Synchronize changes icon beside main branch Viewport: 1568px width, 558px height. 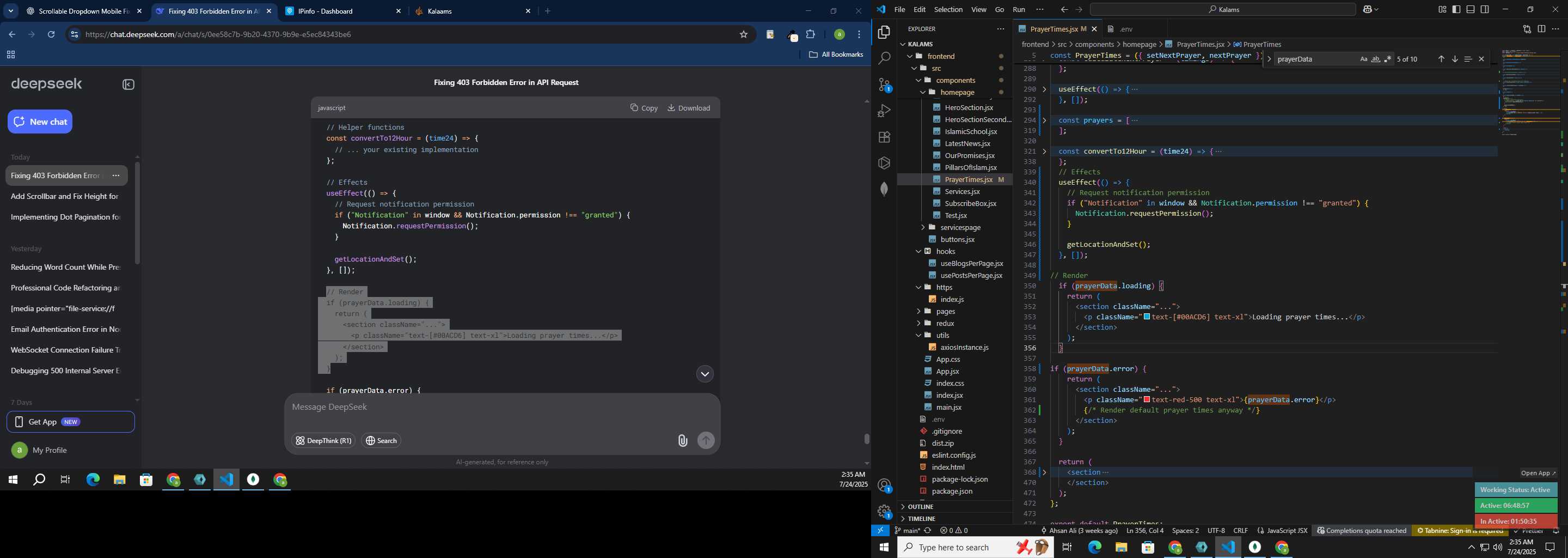click(x=928, y=531)
